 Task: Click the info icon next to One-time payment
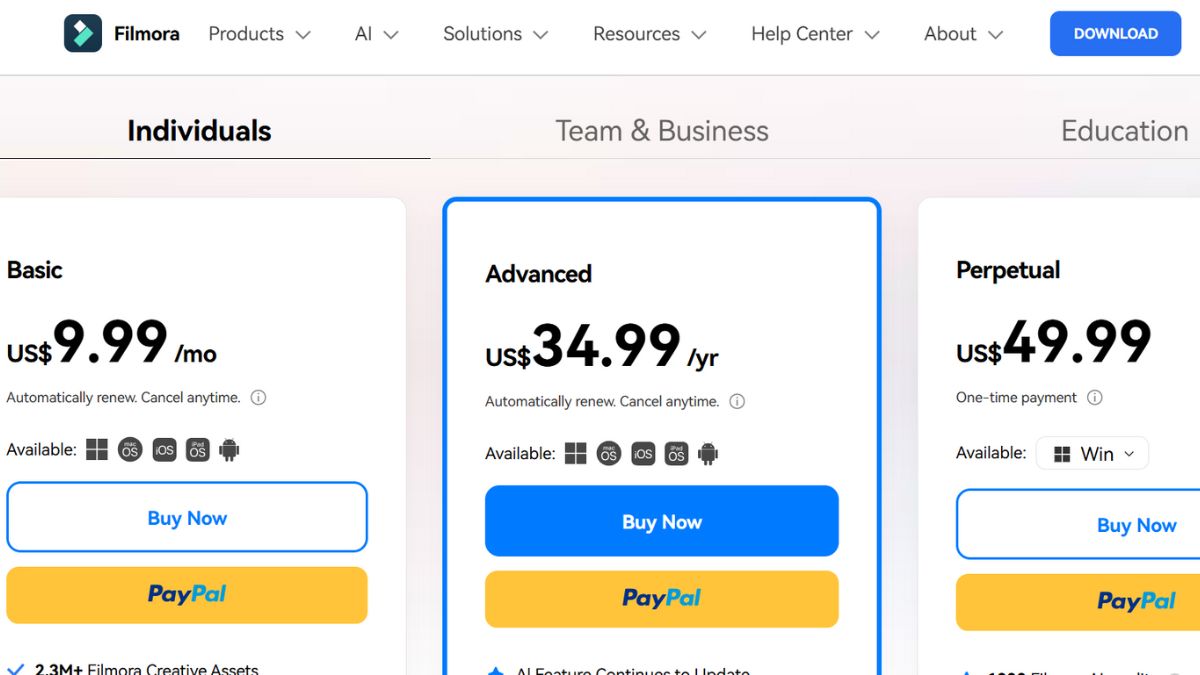(x=1095, y=398)
